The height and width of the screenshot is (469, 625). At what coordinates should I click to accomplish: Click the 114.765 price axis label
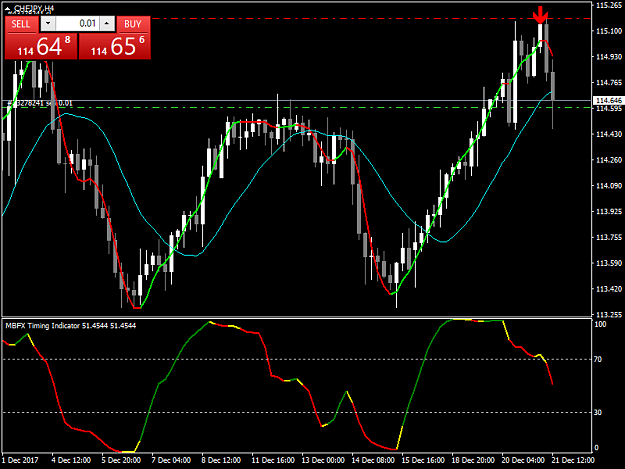[x=609, y=82]
